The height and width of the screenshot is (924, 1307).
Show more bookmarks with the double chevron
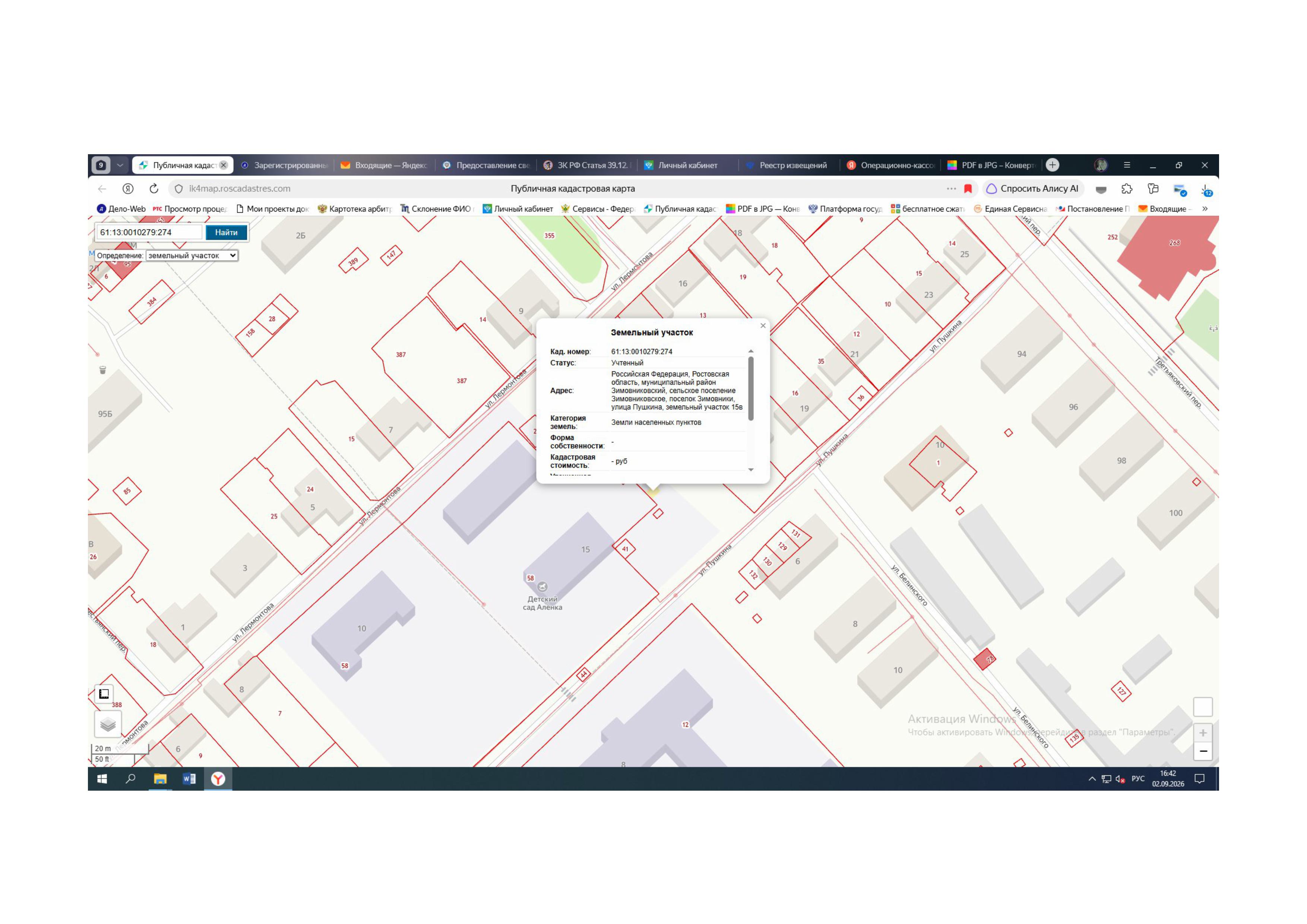pos(1205,209)
